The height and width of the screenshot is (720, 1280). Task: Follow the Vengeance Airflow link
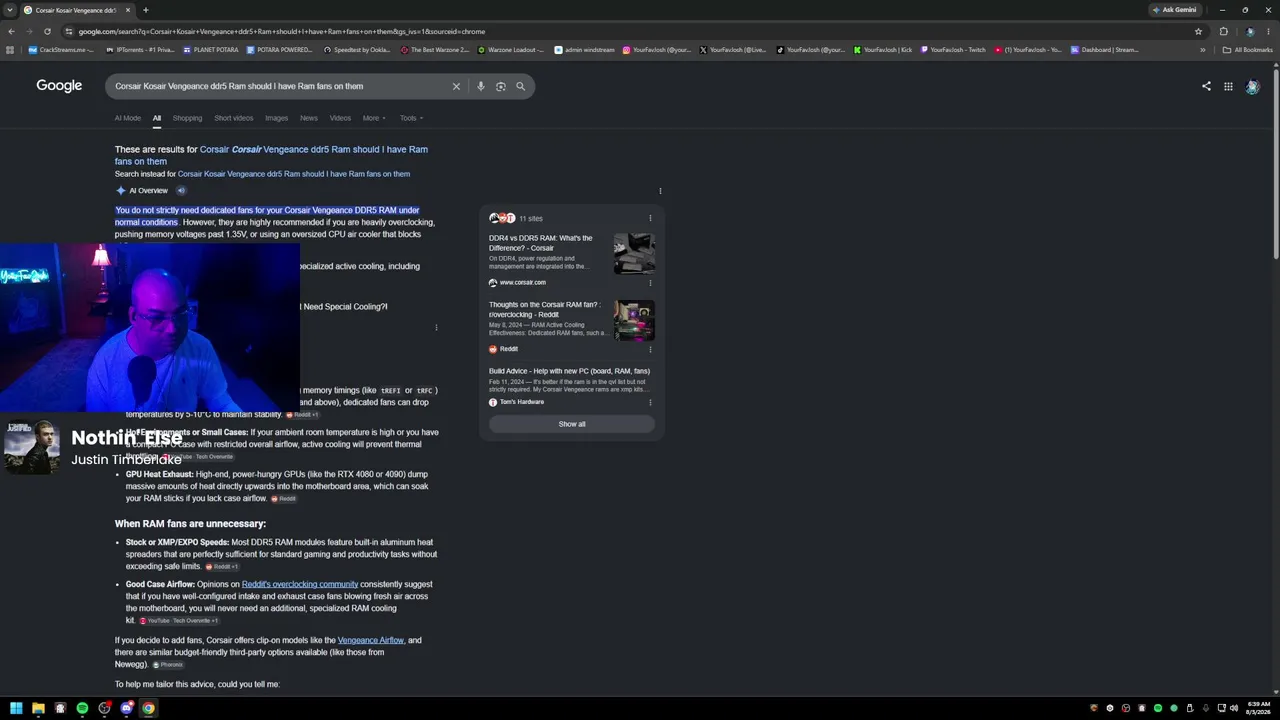point(371,640)
